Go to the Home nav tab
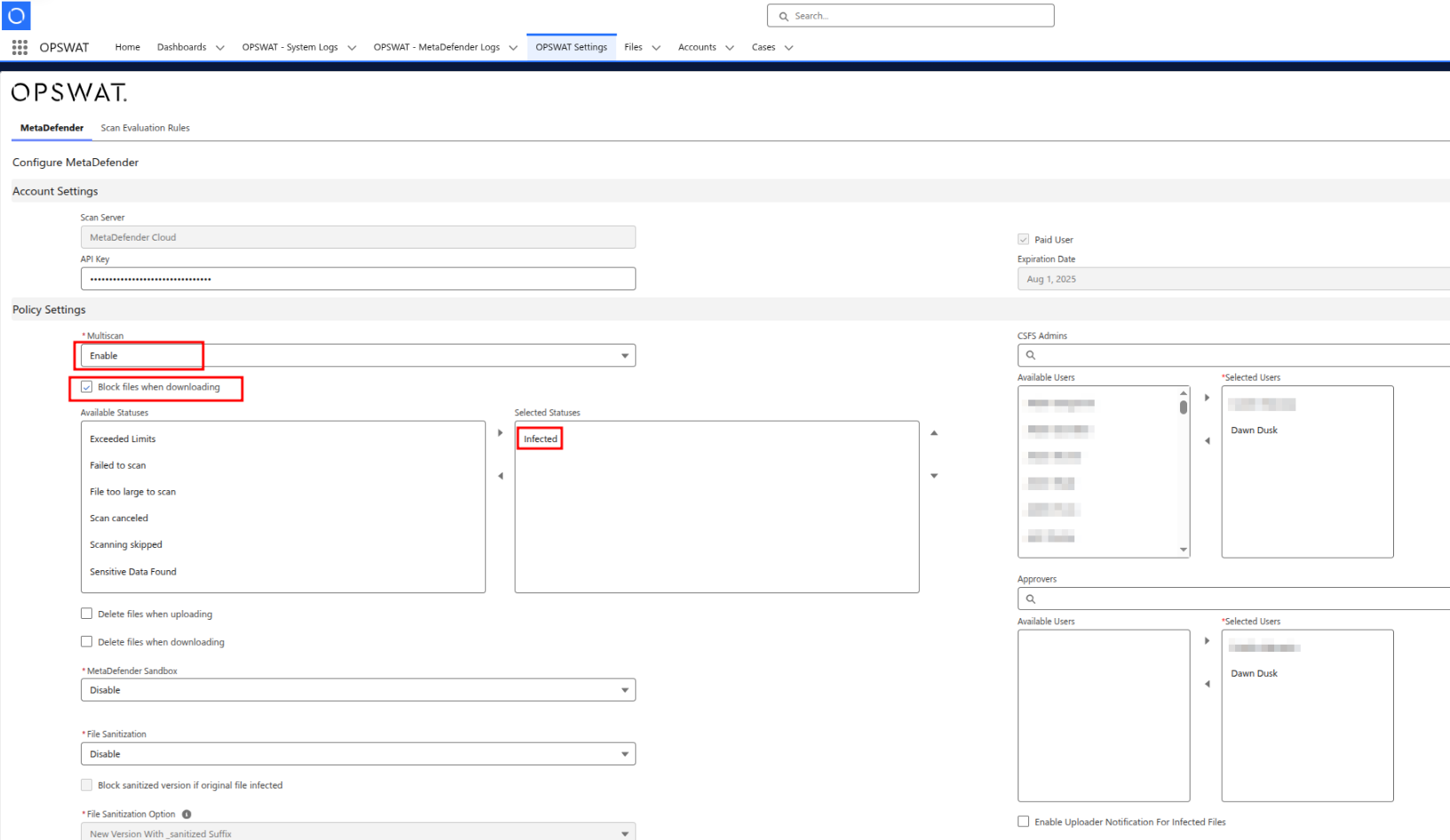1450x840 pixels. coord(128,47)
